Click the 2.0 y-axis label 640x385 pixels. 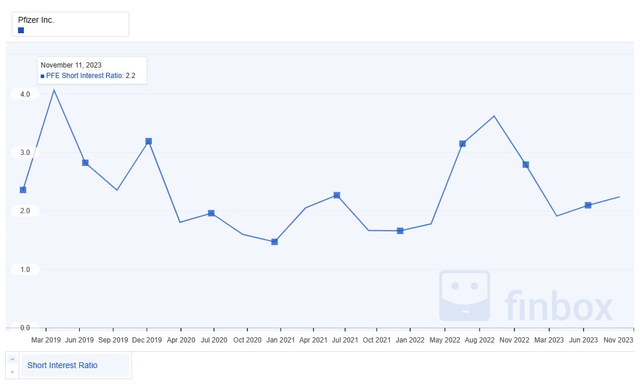(25, 211)
